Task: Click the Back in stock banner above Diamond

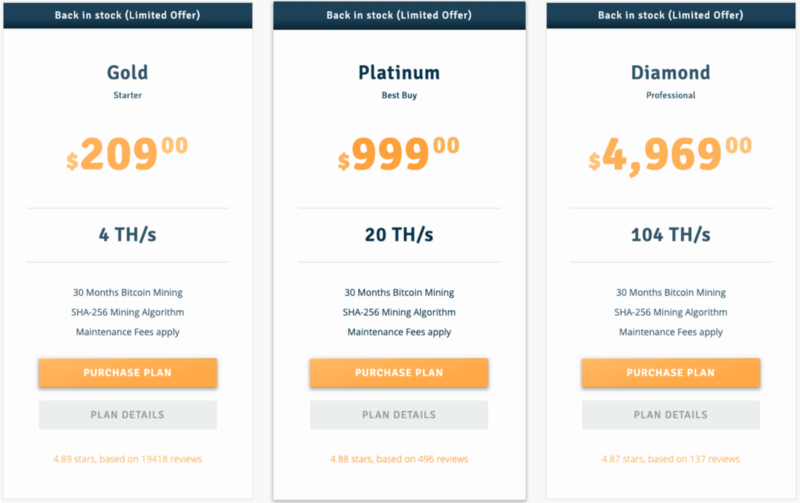Action: pyautogui.click(x=671, y=15)
